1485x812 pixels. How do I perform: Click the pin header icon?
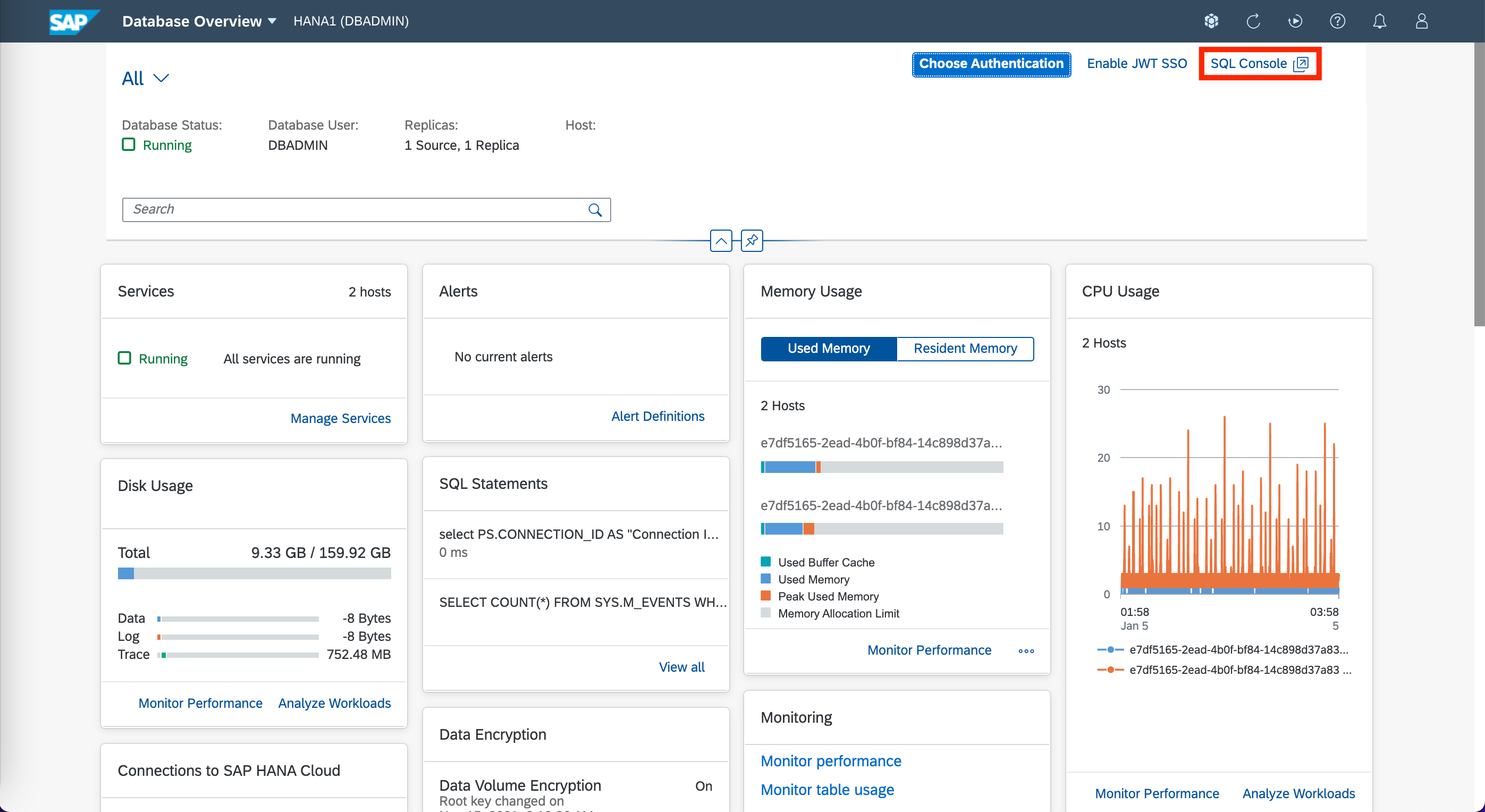(752, 241)
